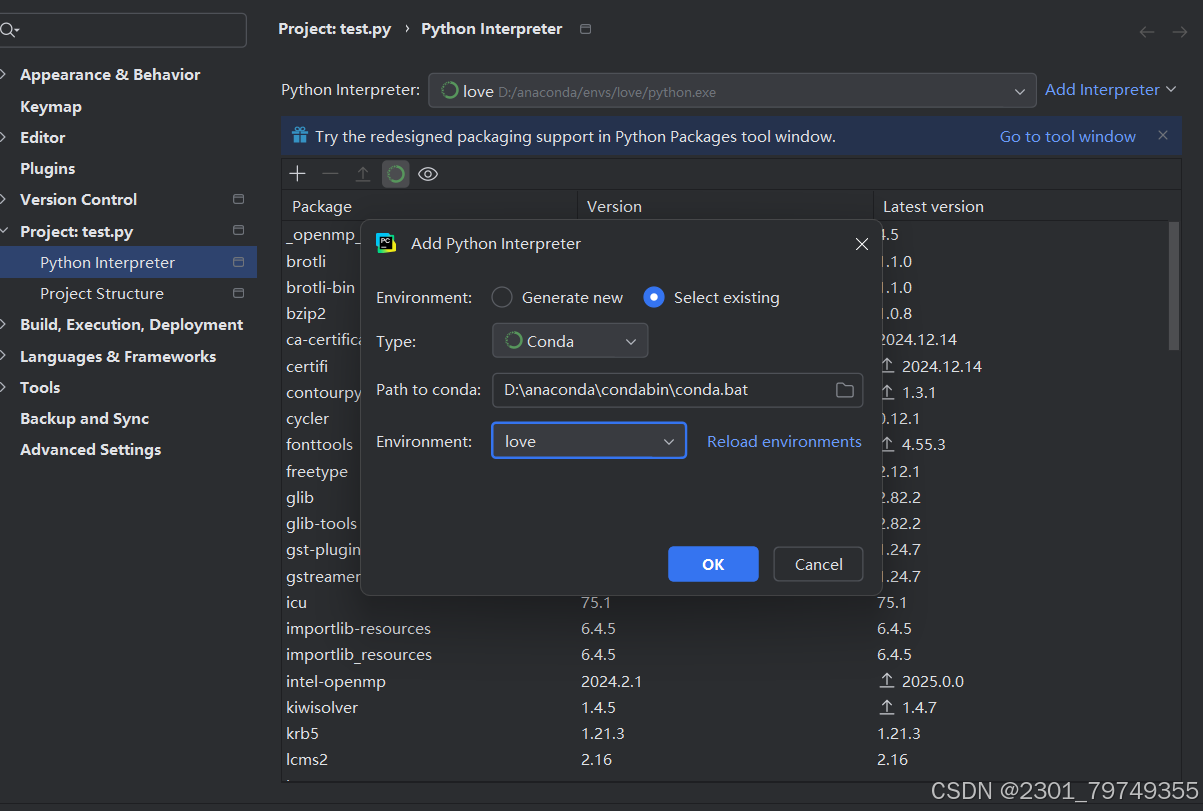Click the folder browse icon for conda path
The image size is (1203, 811).
[845, 389]
